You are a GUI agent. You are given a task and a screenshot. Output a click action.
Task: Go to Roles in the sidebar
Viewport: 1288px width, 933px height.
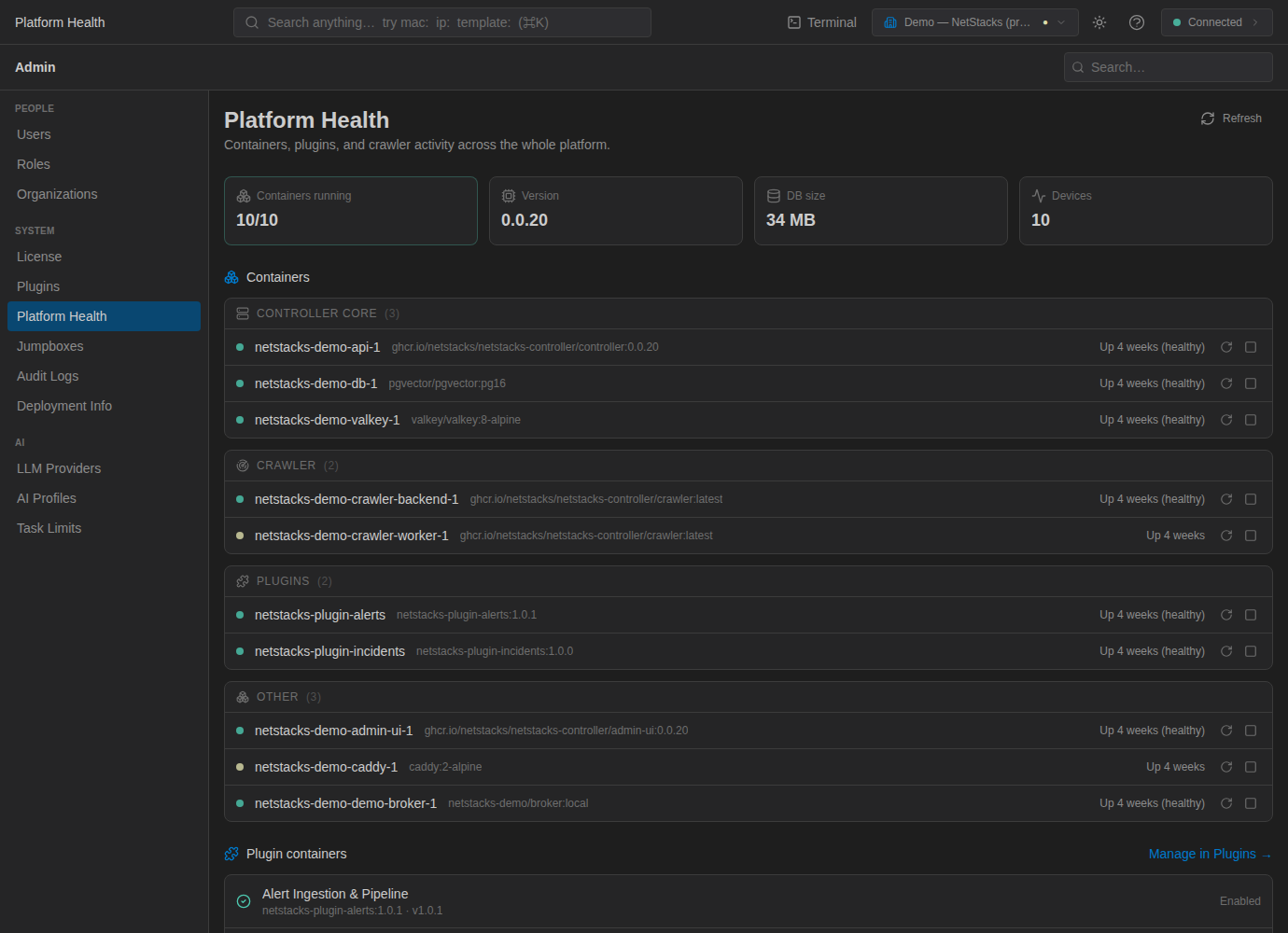tap(104, 164)
